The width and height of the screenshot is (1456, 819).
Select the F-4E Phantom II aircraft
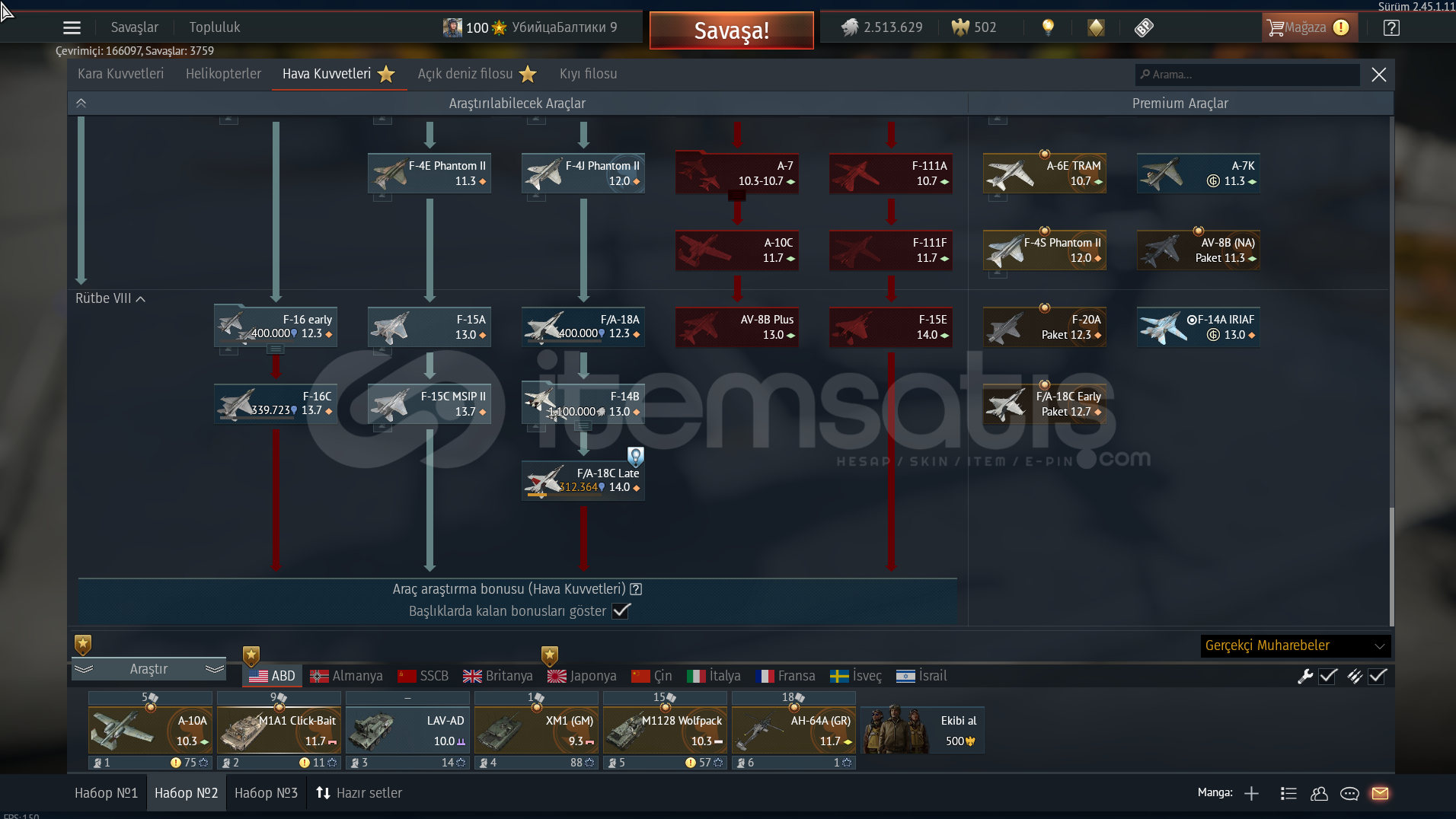[x=429, y=174]
